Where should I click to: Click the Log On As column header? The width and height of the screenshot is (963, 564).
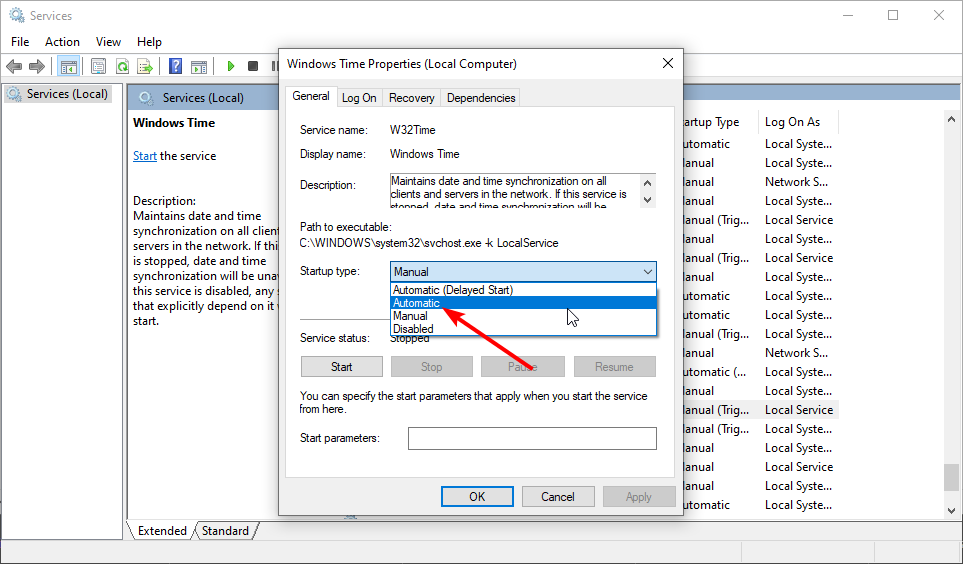[x=798, y=122]
